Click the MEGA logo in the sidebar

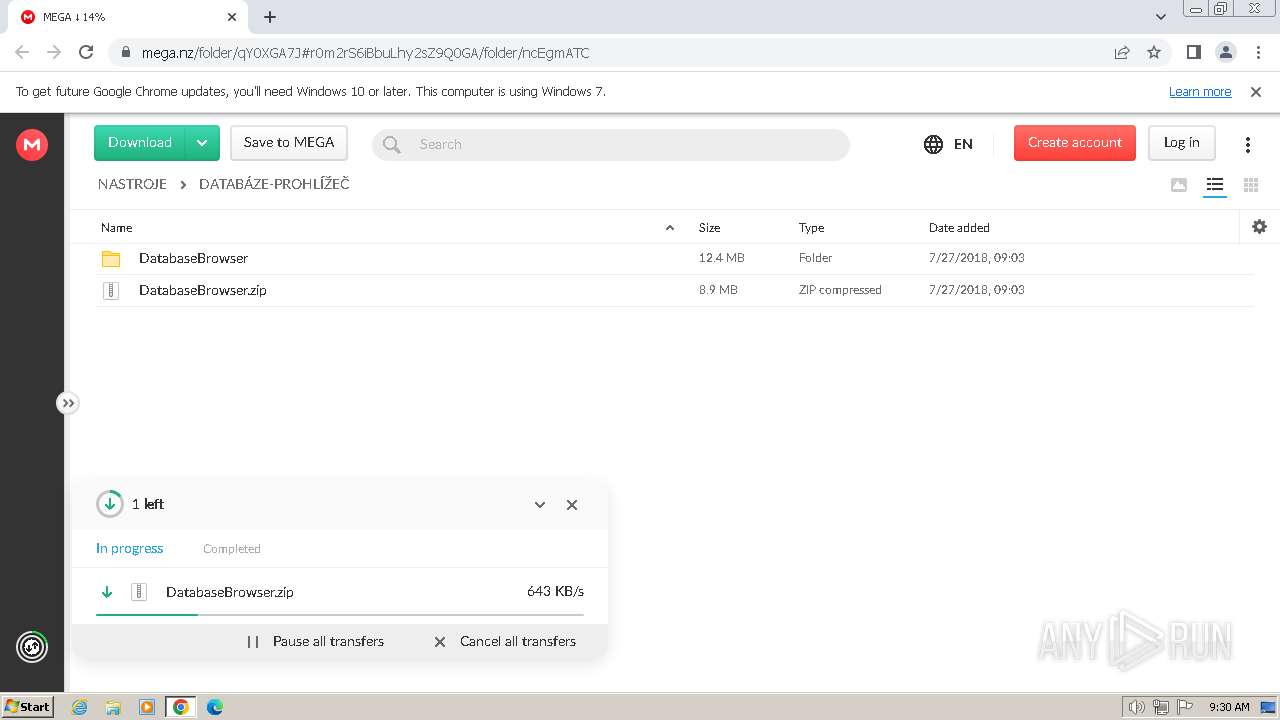[x=32, y=145]
